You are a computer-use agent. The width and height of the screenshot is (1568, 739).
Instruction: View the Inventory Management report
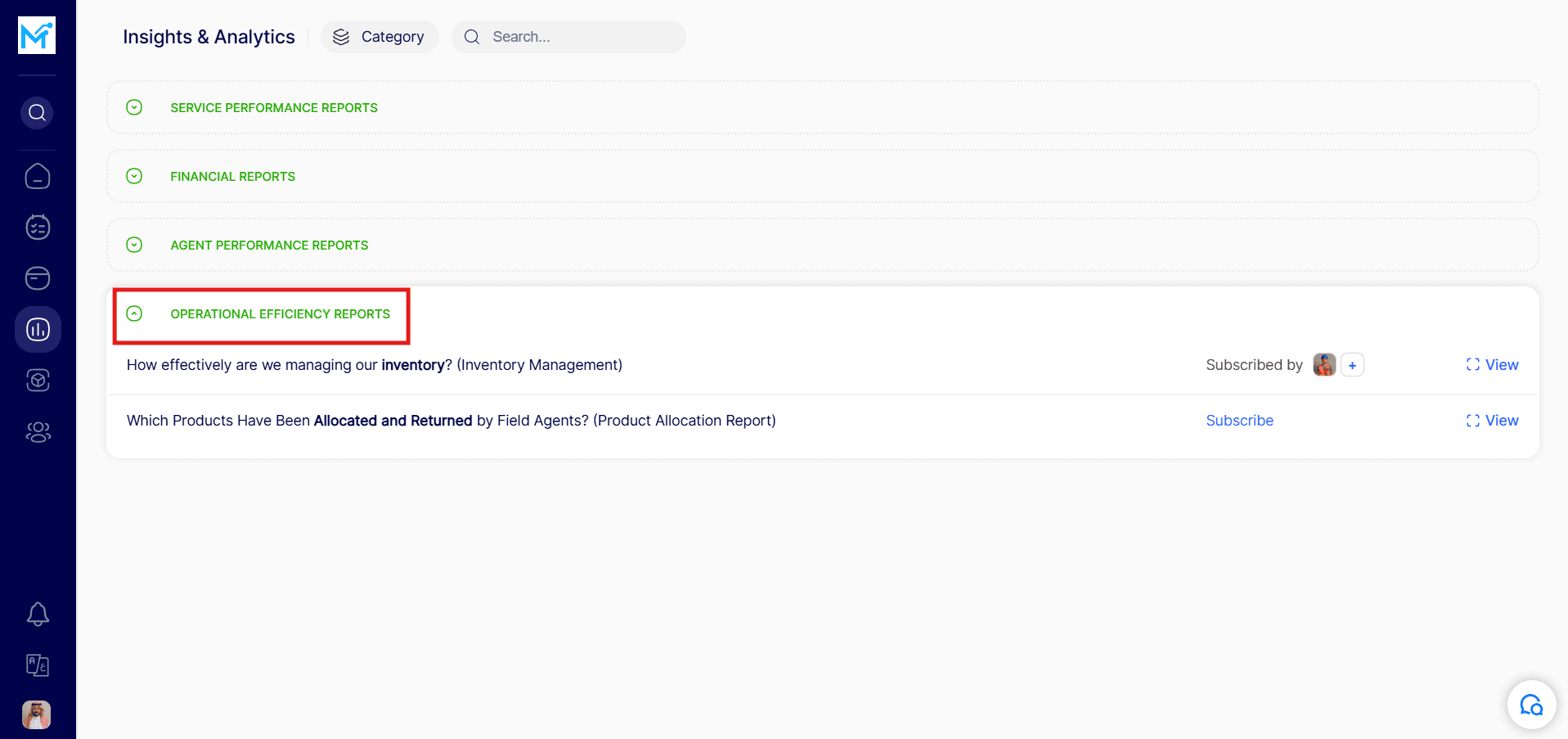point(1493,365)
